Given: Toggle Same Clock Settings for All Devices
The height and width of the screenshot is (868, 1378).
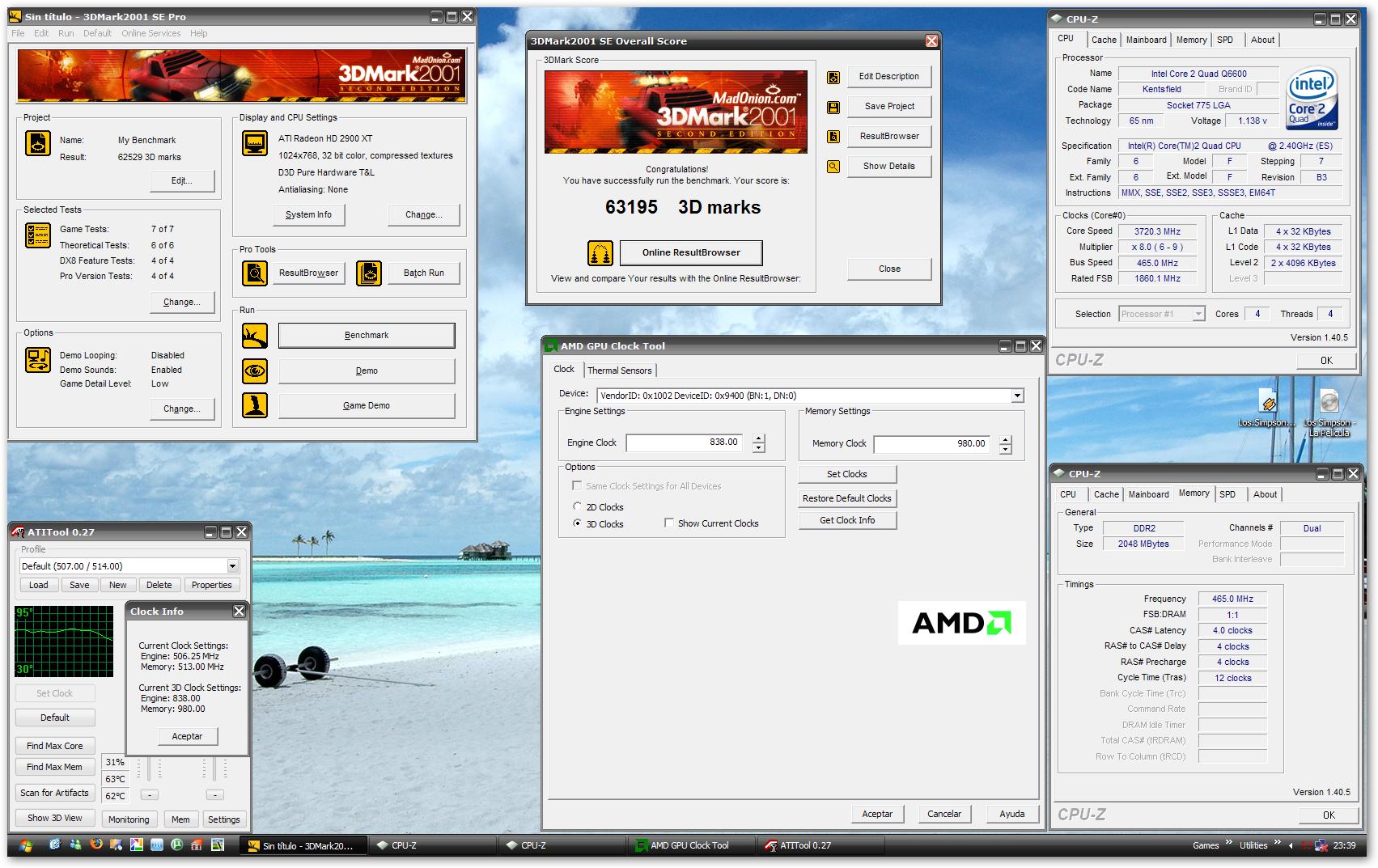Looking at the screenshot, I should [x=577, y=485].
